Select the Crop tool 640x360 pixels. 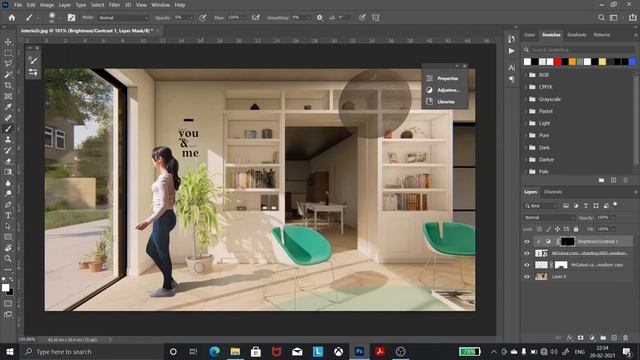click(x=8, y=85)
